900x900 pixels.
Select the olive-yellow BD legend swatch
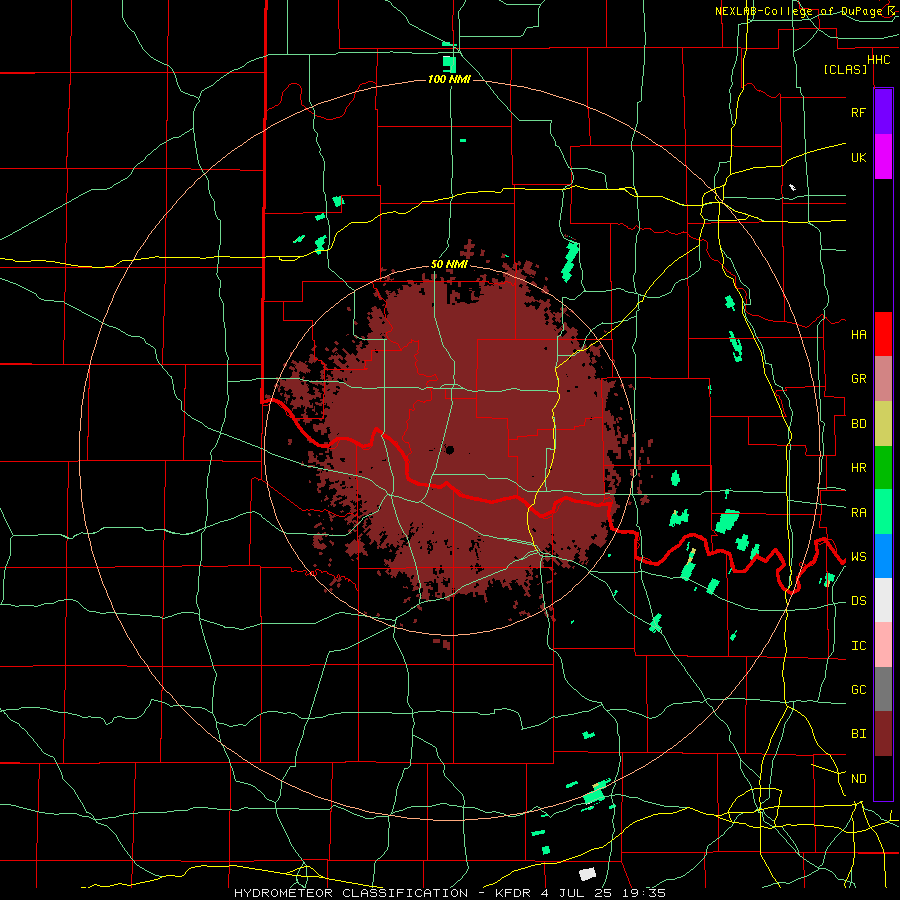point(883,424)
